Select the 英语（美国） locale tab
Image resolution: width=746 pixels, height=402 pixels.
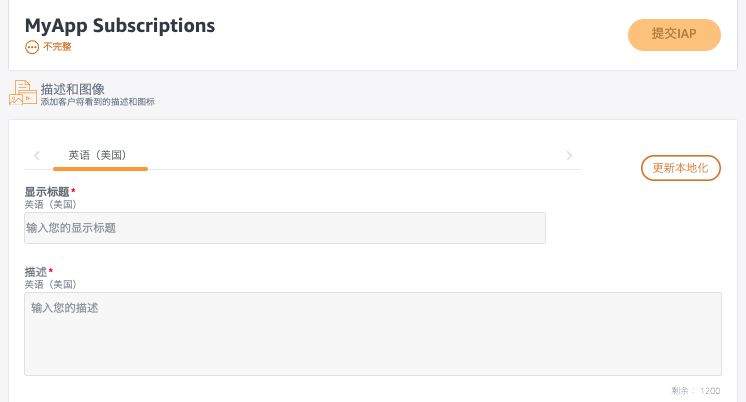[x=97, y=155]
